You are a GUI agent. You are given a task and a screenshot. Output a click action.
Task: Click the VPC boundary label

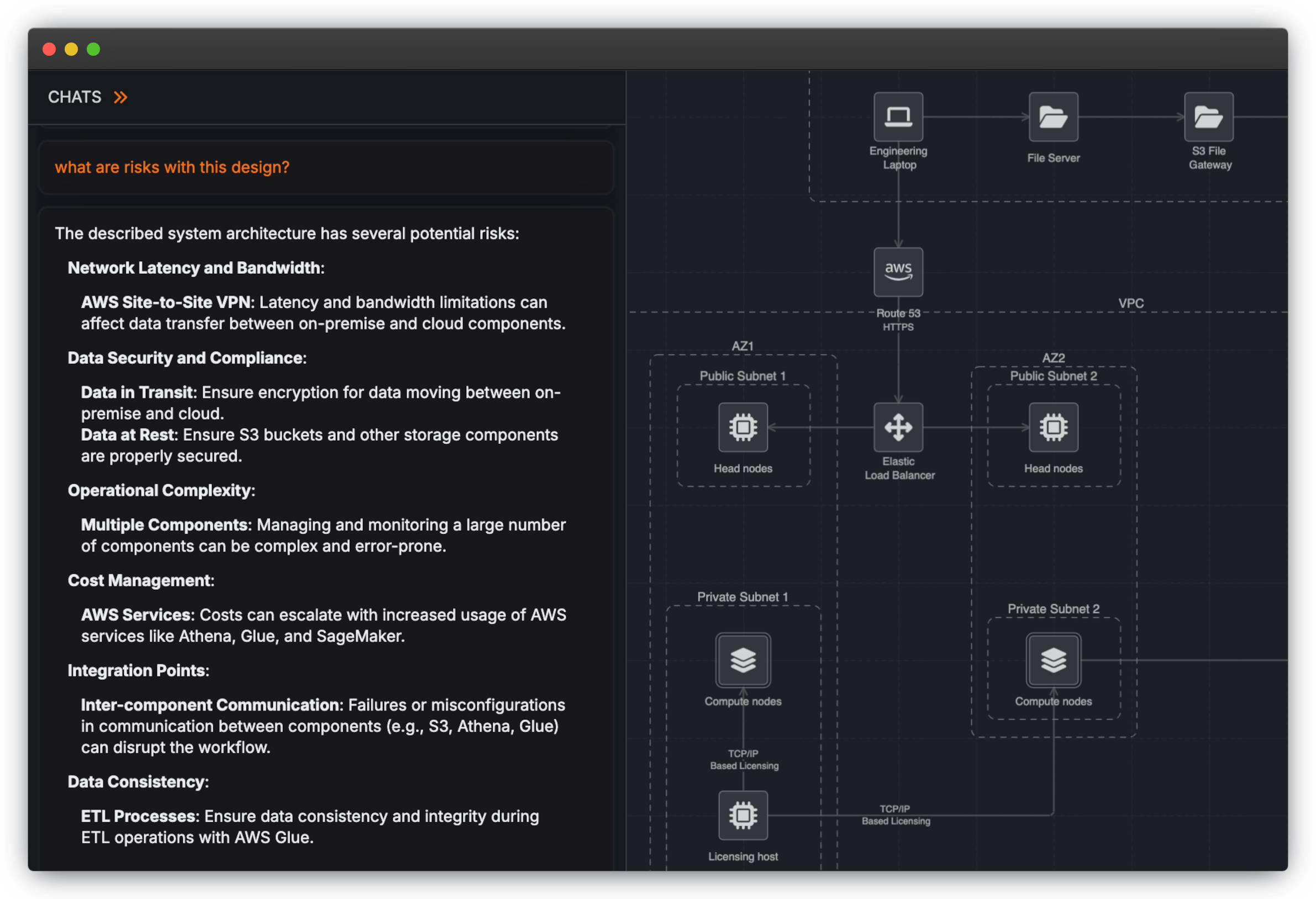pyautogui.click(x=1131, y=304)
